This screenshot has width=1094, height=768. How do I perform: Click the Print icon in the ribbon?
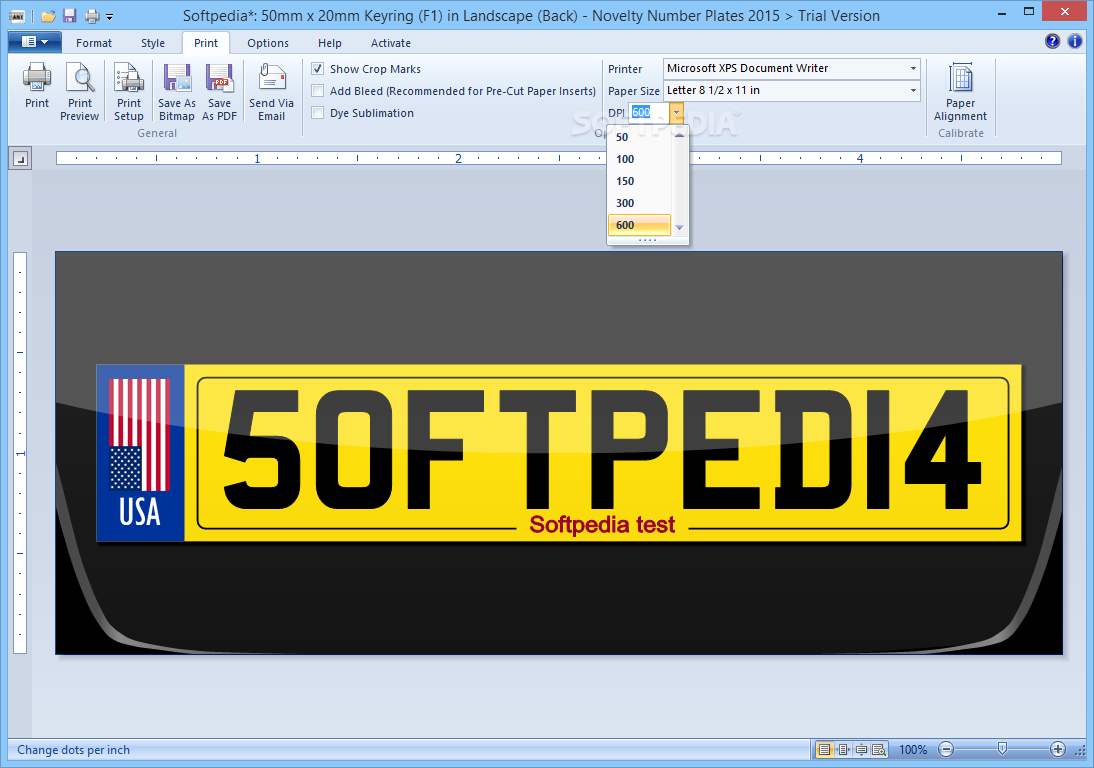point(37,86)
